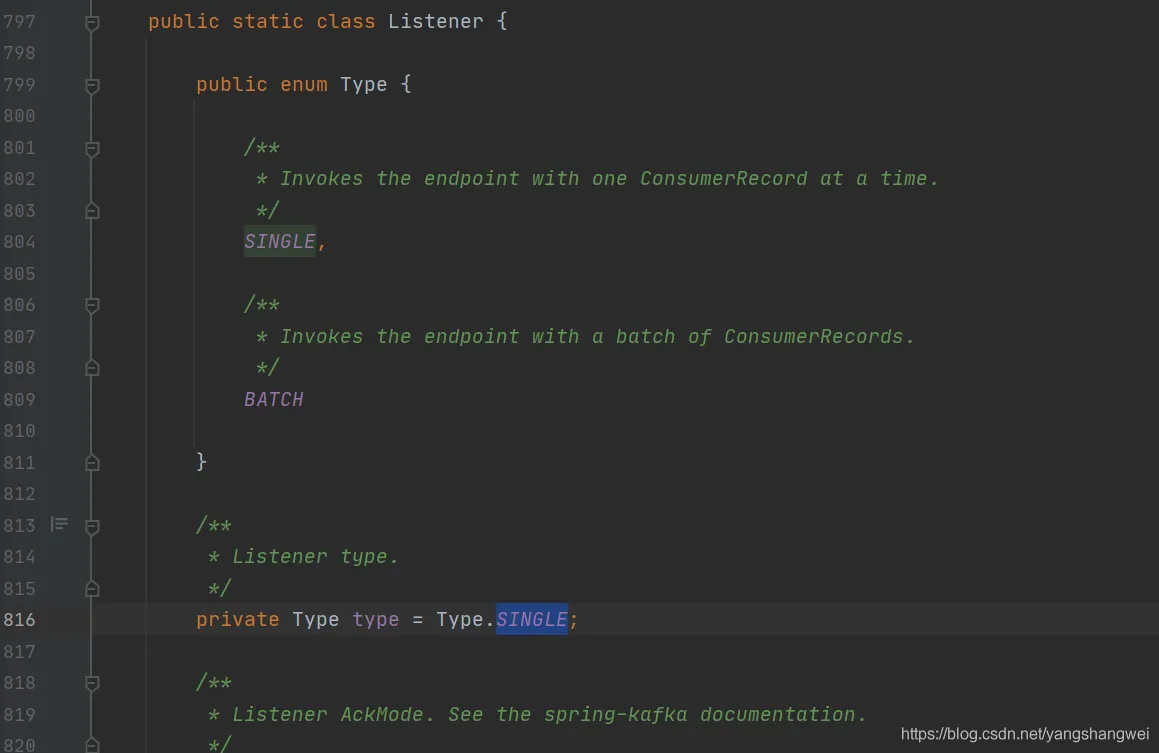Click the 'Listener AckMode' comment line
Viewport: 1159px width, 753px height.
[x=537, y=715]
